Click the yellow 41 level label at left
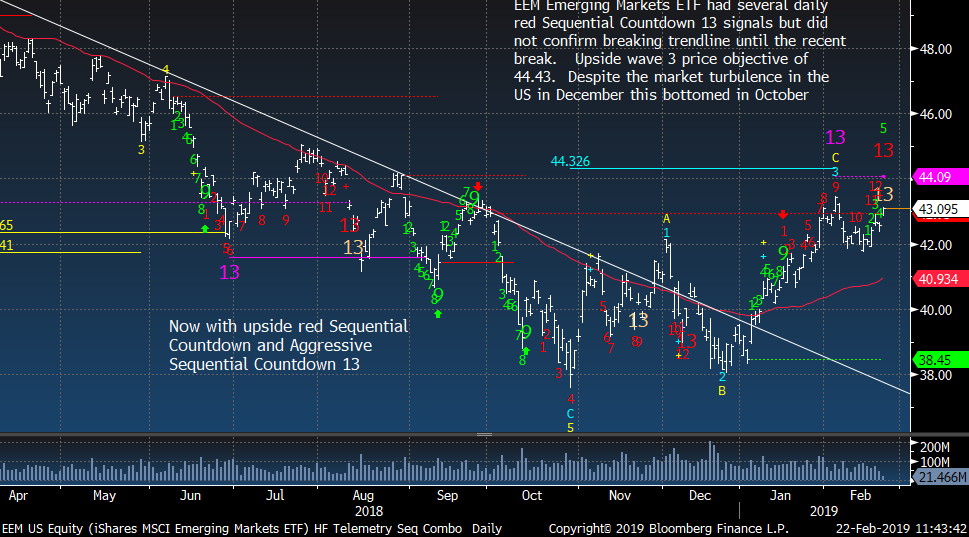The height and width of the screenshot is (537, 969). 6,245
